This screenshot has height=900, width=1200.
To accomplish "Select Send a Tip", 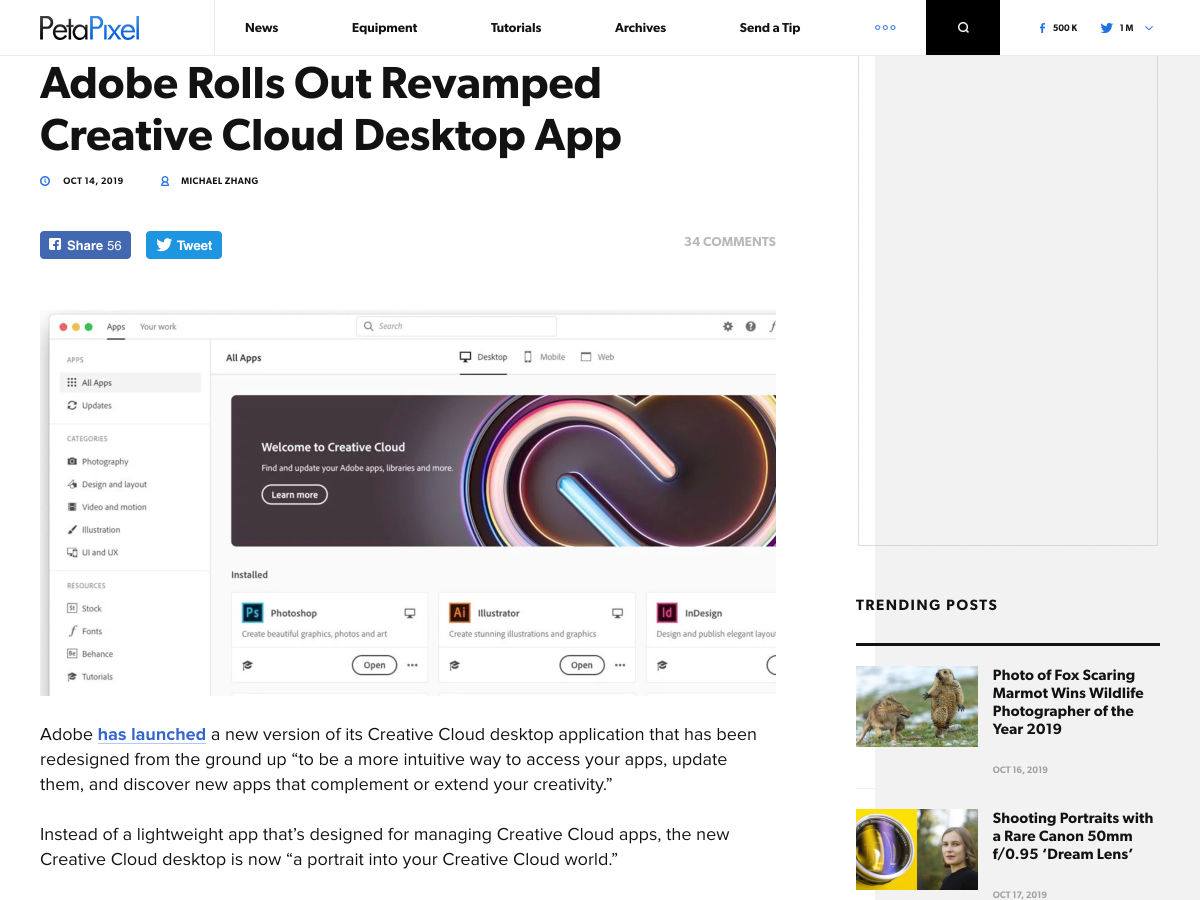I will pos(770,28).
